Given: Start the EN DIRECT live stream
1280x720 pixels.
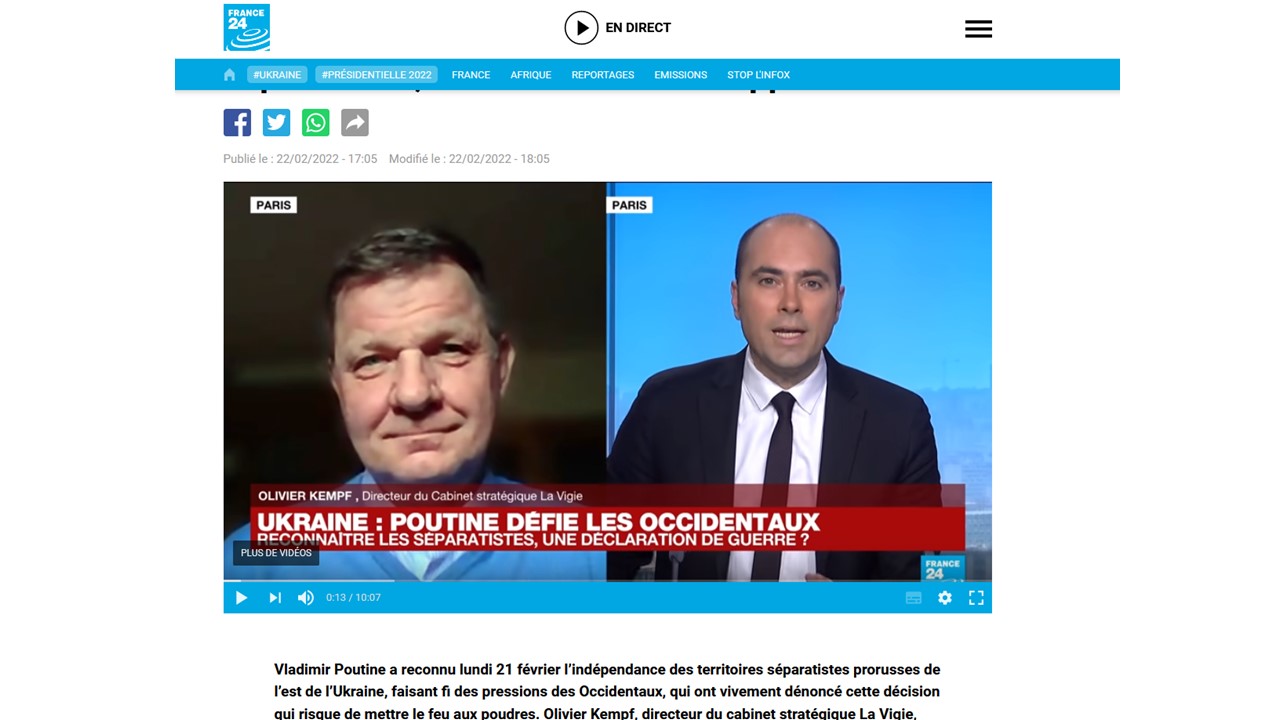Looking at the screenshot, I should point(618,28).
